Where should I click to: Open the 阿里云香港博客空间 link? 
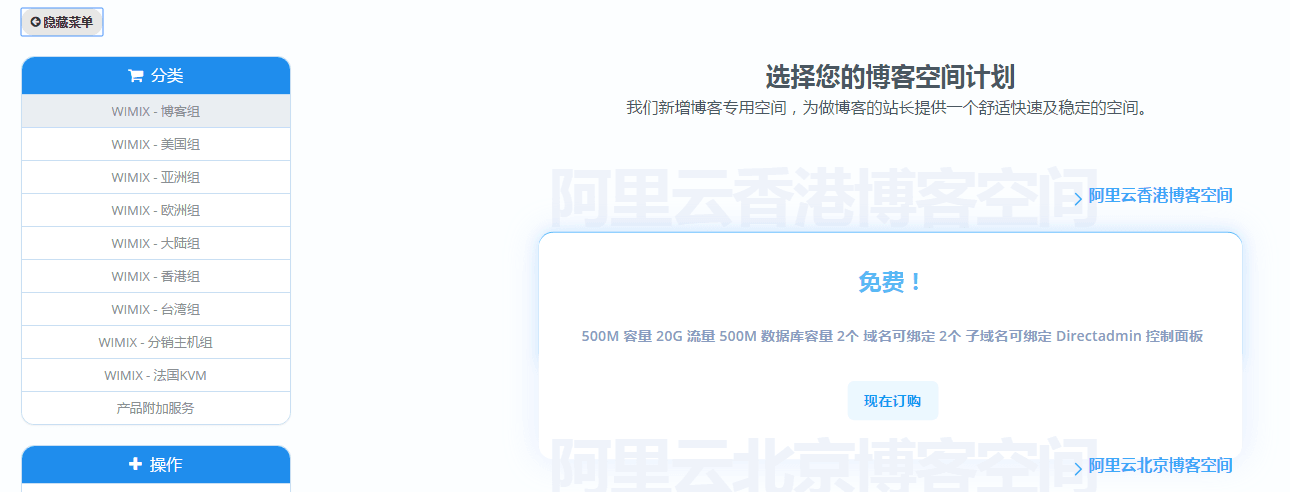click(1160, 196)
